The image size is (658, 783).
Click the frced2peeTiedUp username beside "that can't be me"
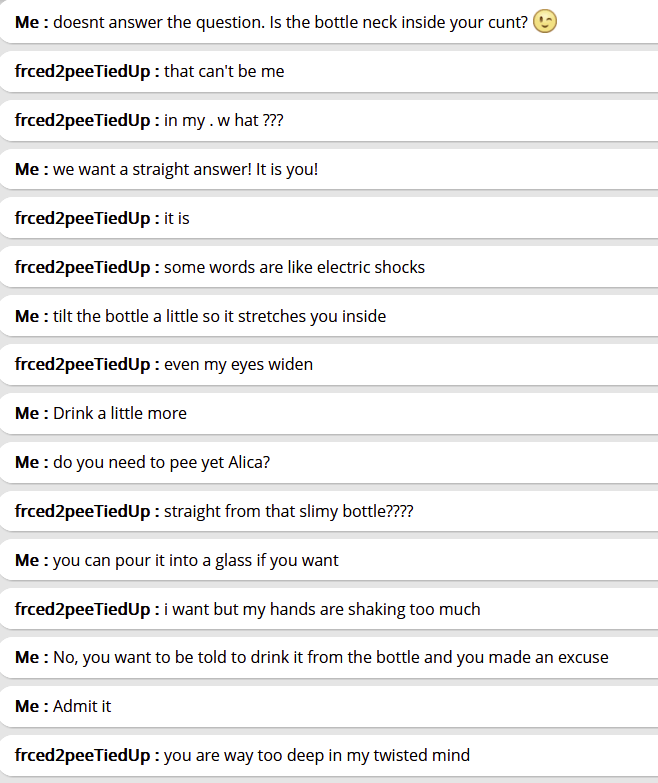click(x=87, y=71)
